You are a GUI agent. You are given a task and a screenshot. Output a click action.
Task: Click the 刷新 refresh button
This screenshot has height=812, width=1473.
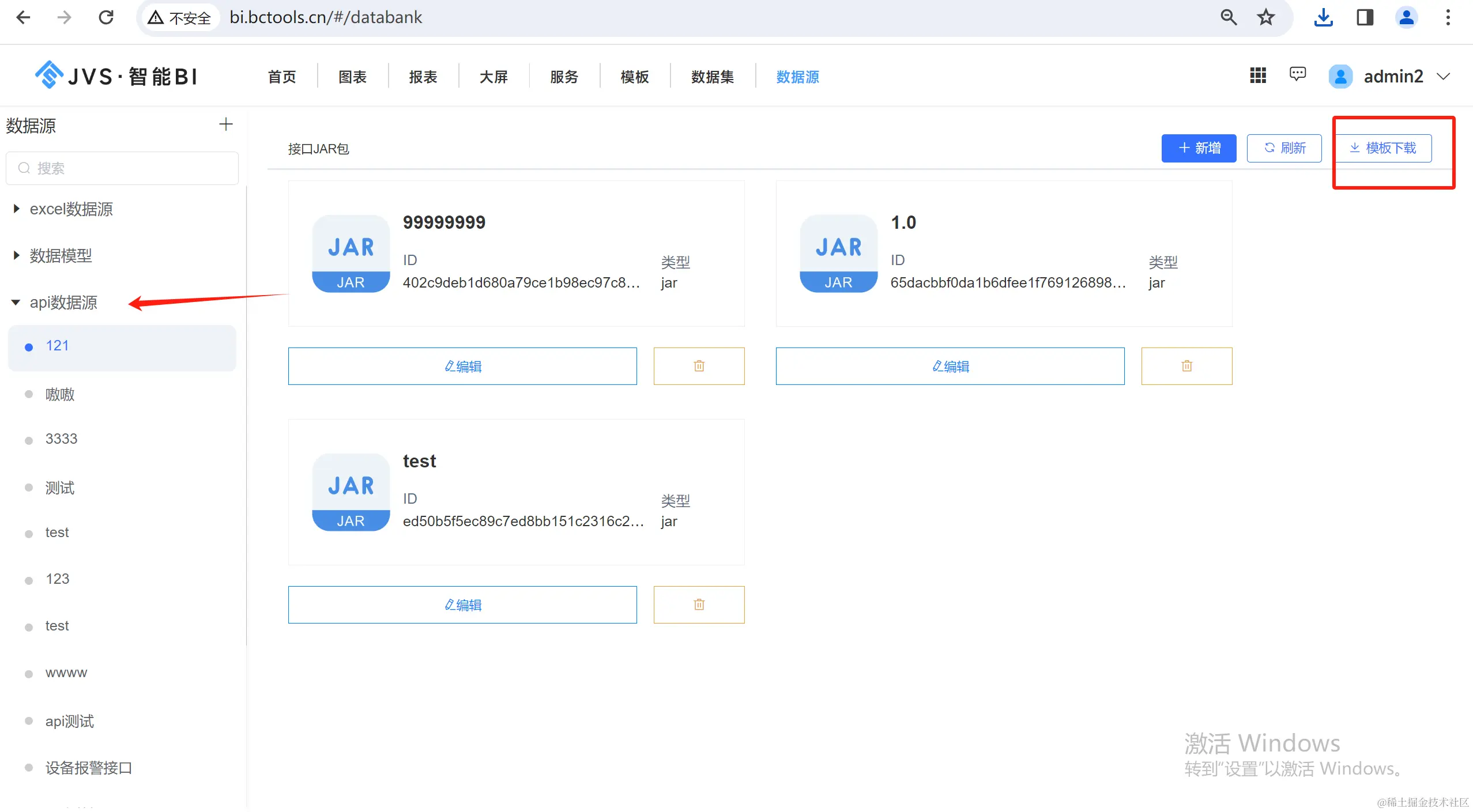point(1284,148)
